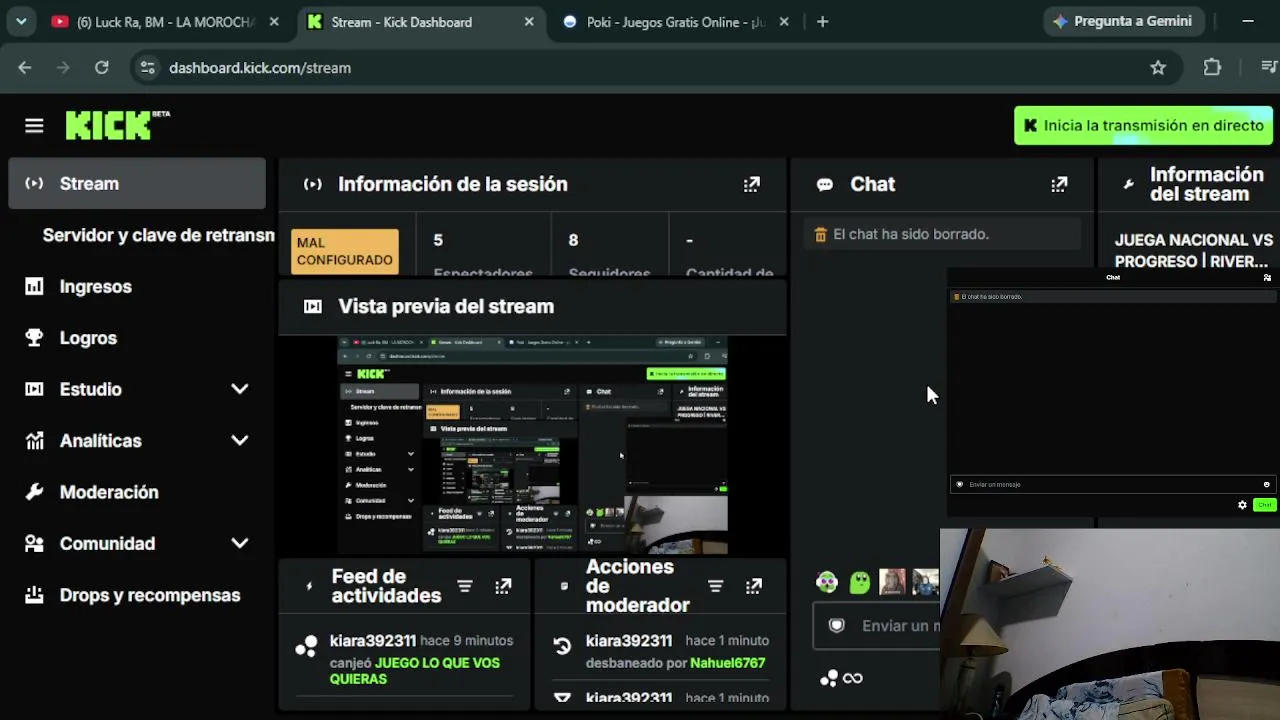Go back to the previous page
Screen dimensions: 1280x720
[25, 68]
